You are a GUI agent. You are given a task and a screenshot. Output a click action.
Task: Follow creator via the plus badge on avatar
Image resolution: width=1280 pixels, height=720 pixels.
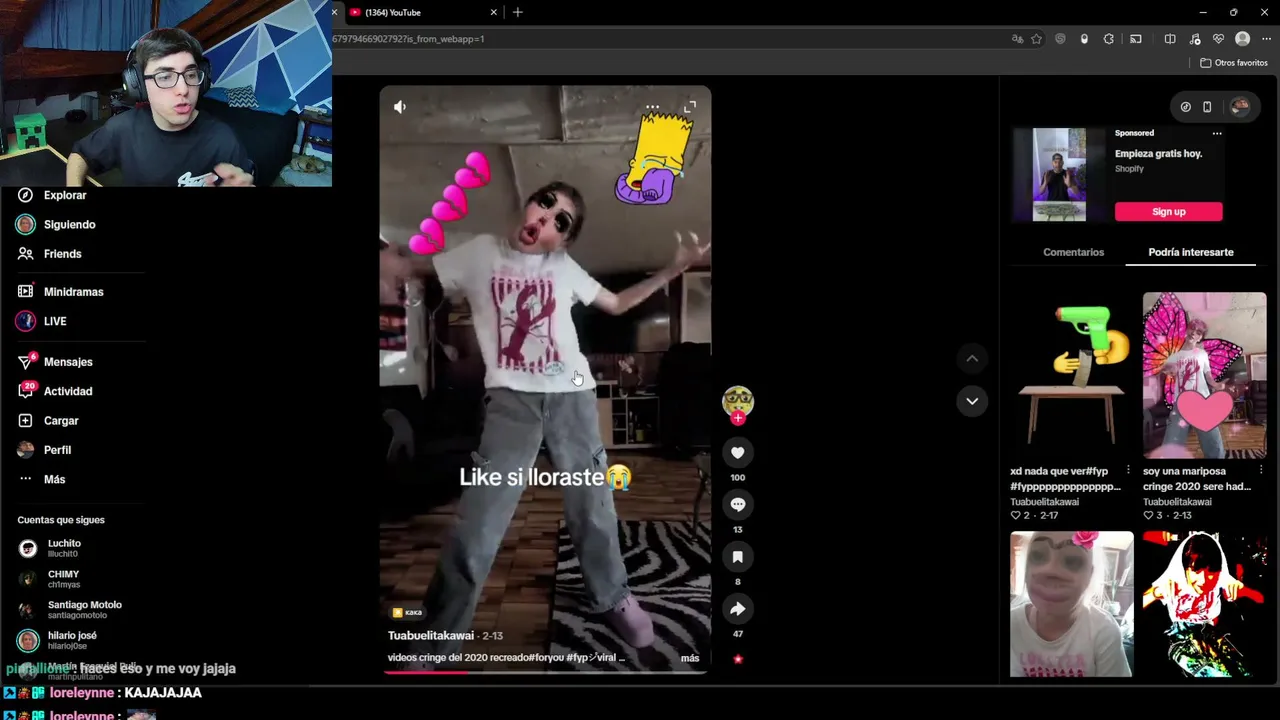(738, 418)
